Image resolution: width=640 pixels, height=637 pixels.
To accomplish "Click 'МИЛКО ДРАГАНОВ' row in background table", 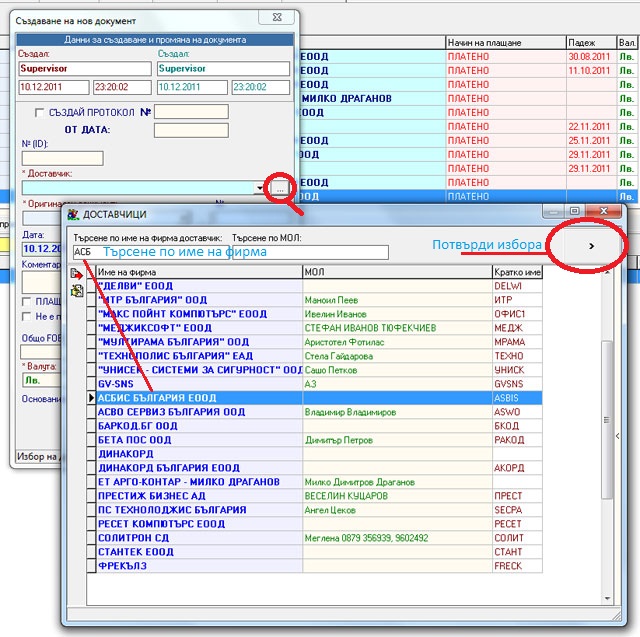I will point(347,98).
